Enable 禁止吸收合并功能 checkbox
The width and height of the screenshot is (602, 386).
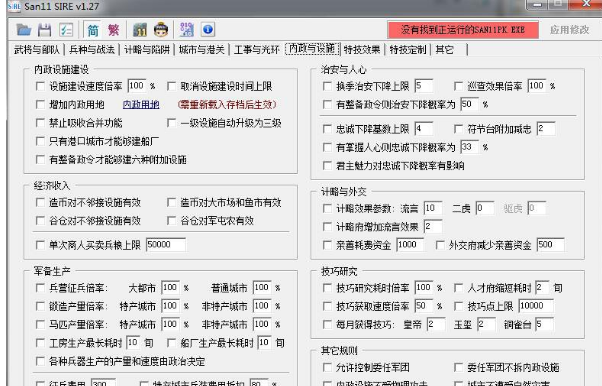[x=40, y=123]
